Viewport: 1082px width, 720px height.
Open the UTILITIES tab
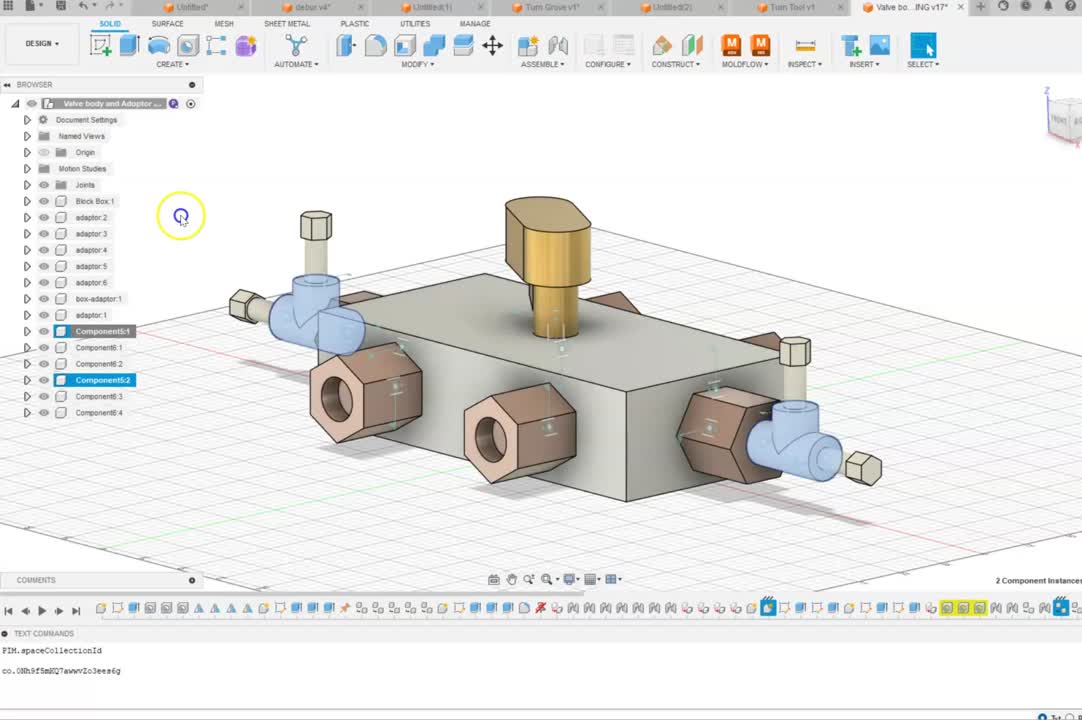(x=415, y=23)
